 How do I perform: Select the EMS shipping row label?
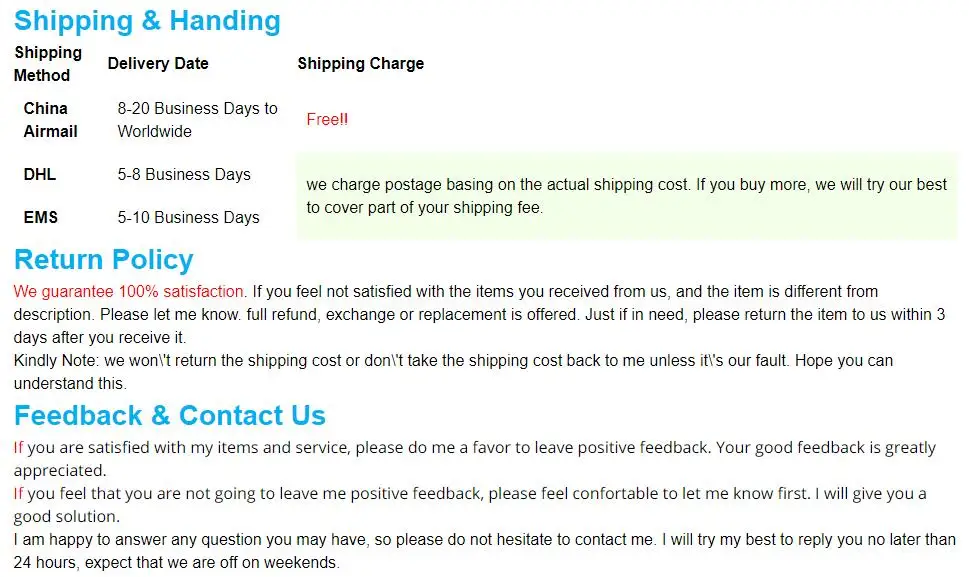(41, 217)
